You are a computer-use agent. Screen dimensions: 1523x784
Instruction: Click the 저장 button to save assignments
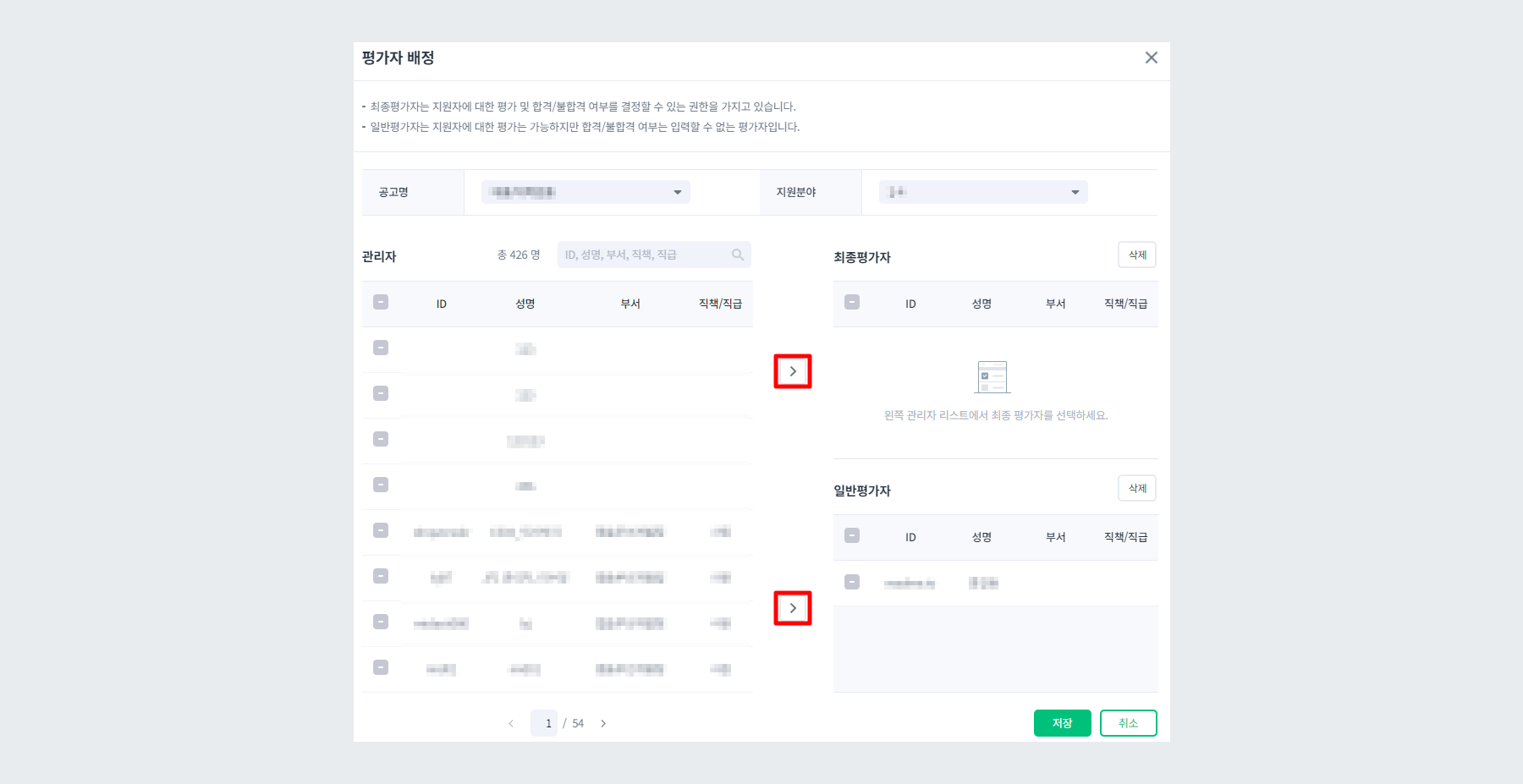[x=1062, y=722]
